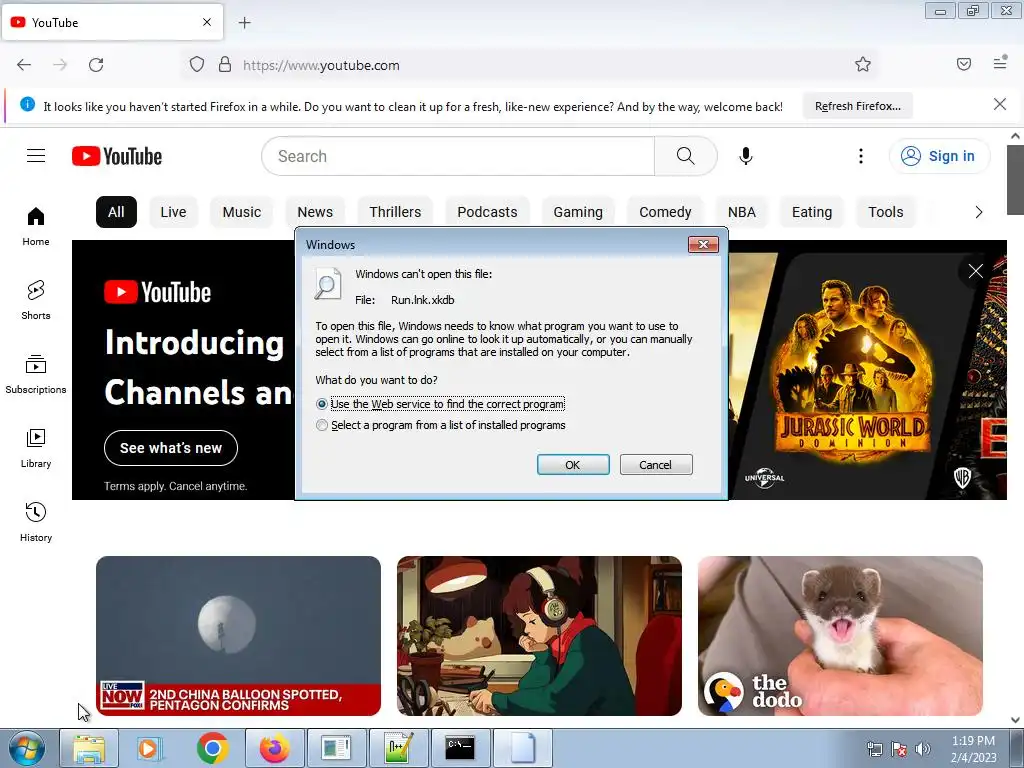Click the address bar URL youtube.com
The image size is (1024, 768).
click(x=321, y=65)
